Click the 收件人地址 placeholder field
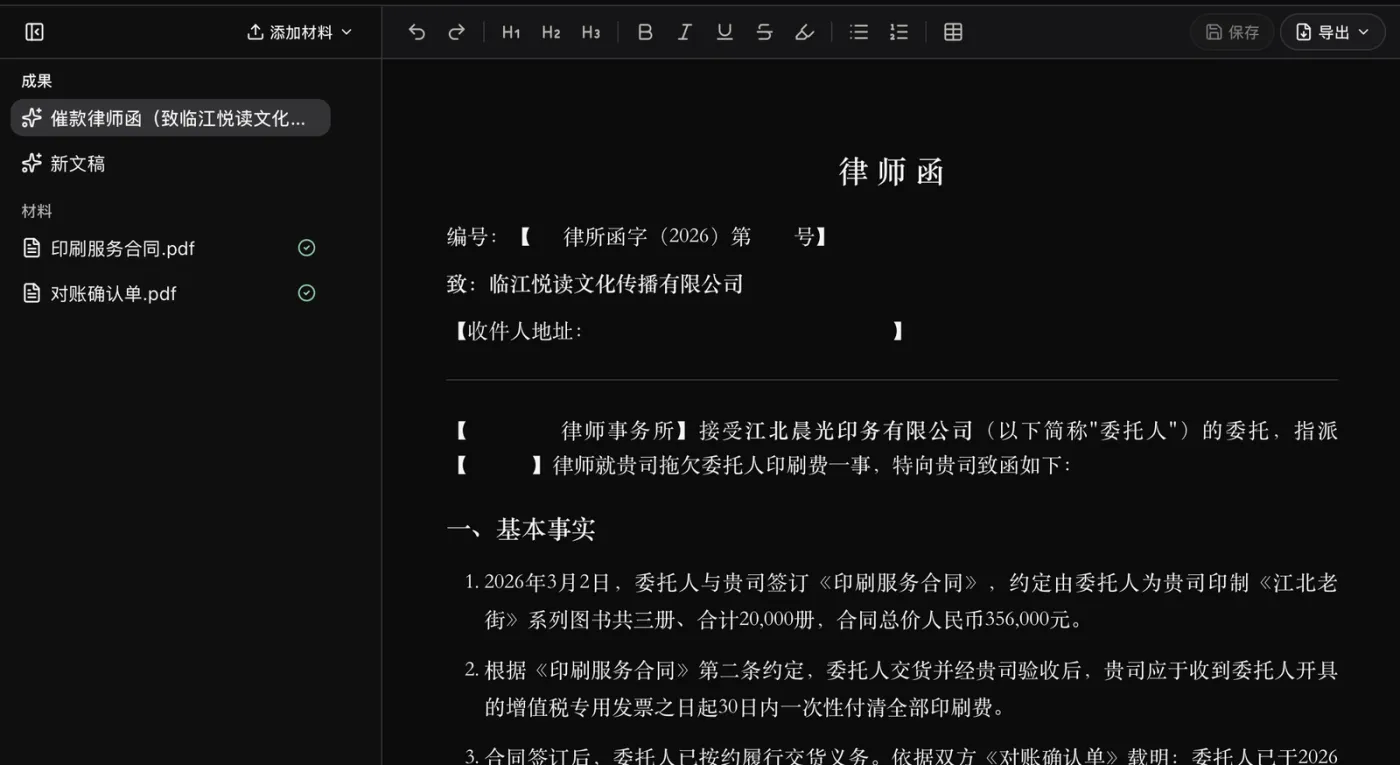The width and height of the screenshot is (1400, 765). 680,331
